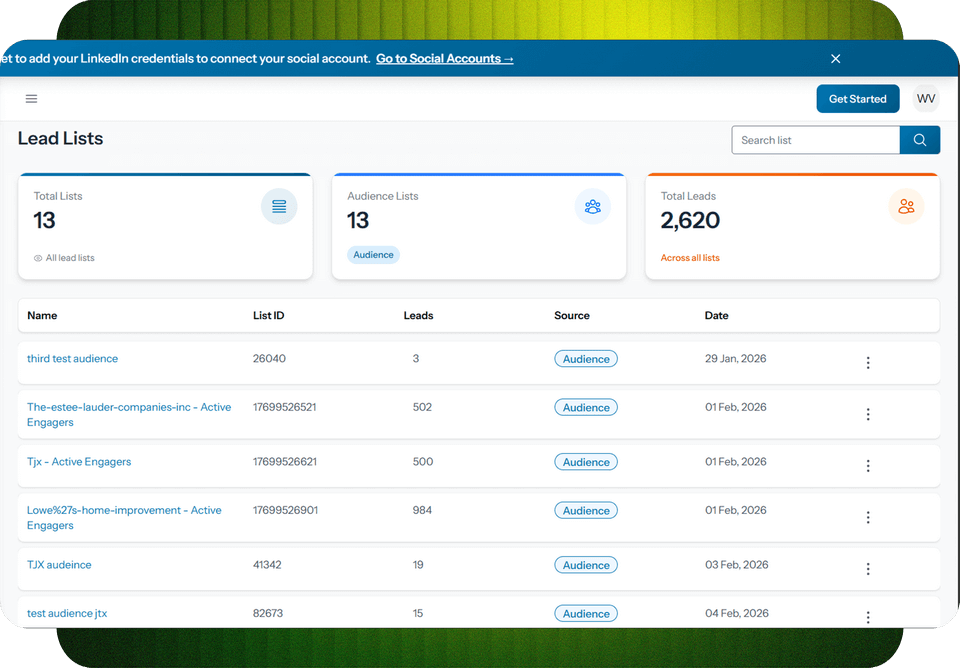Follow the Go to Social Accounts link
Screen dimensions: 960x668
[x=444, y=59]
